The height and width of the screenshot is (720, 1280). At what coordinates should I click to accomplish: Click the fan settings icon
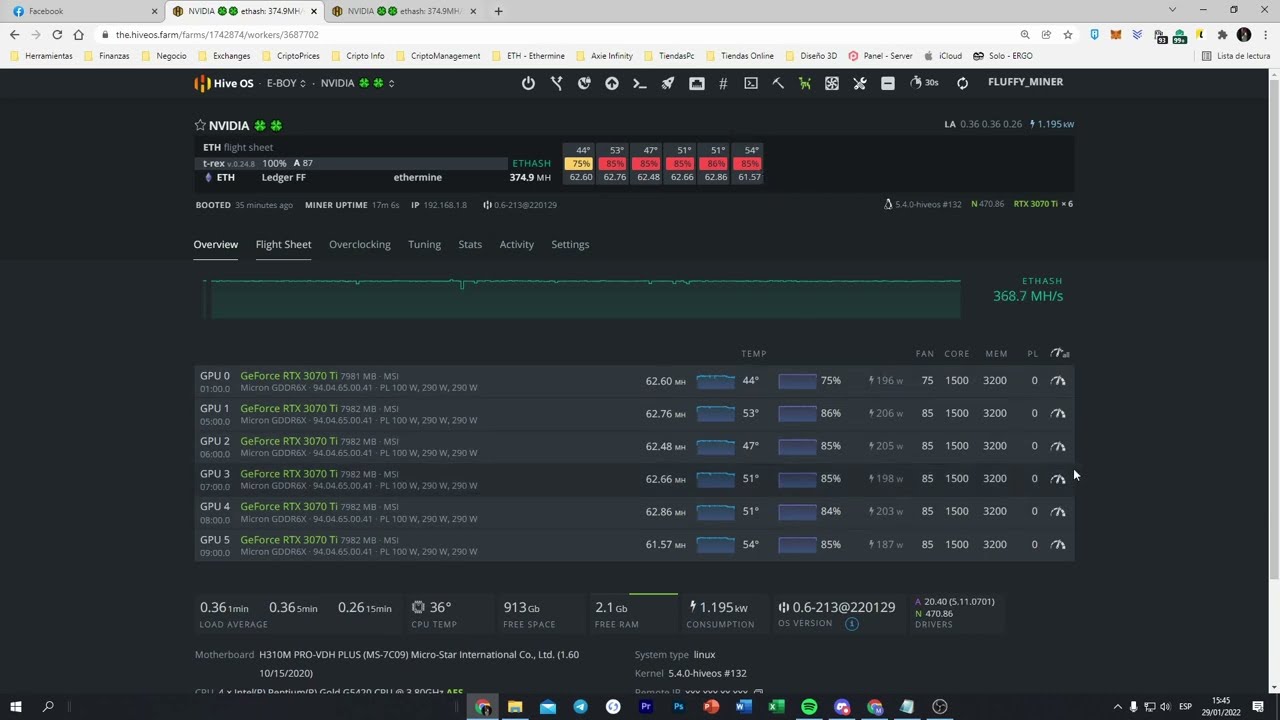point(832,83)
